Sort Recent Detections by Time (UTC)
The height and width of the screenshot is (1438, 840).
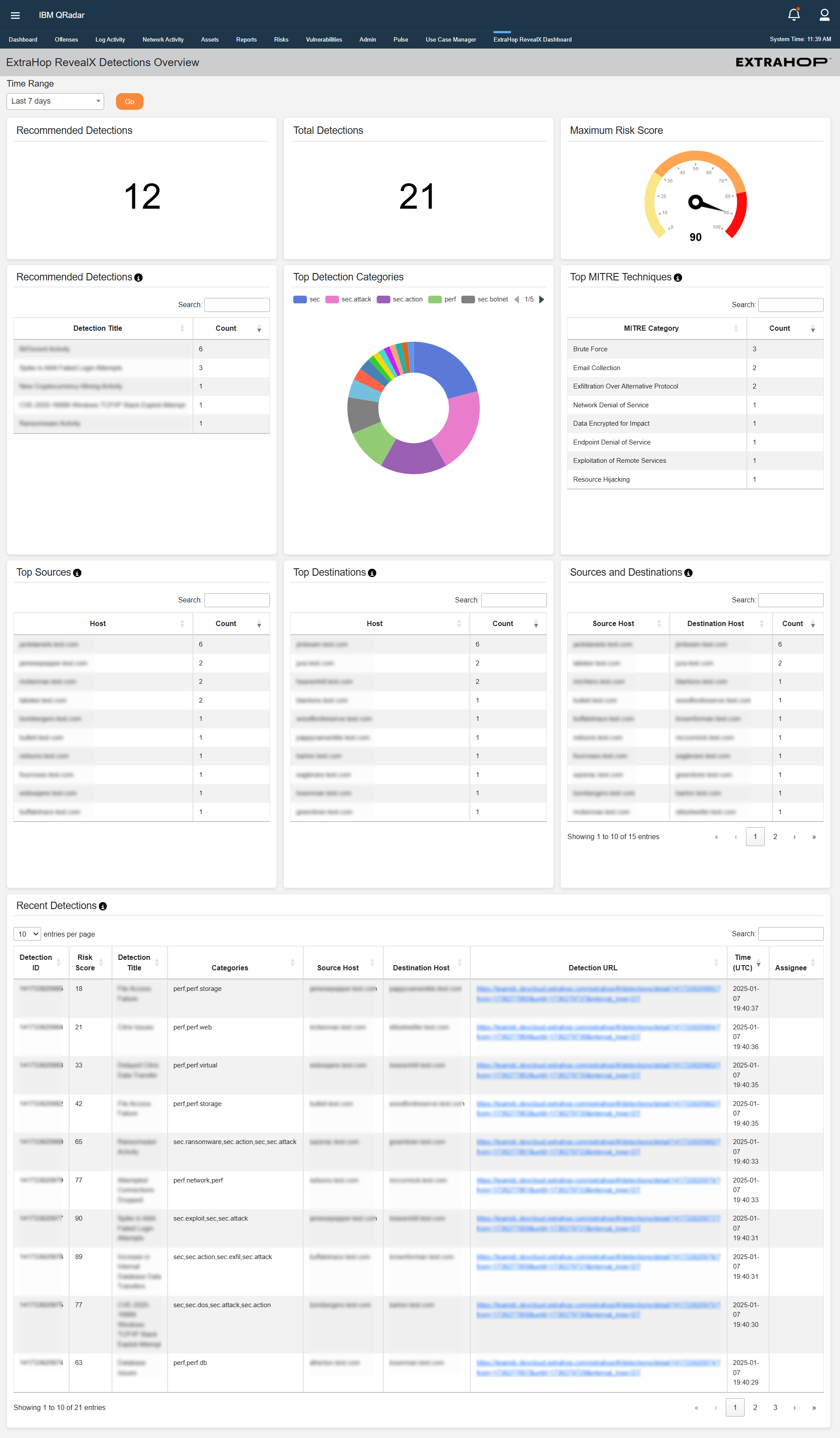748,962
